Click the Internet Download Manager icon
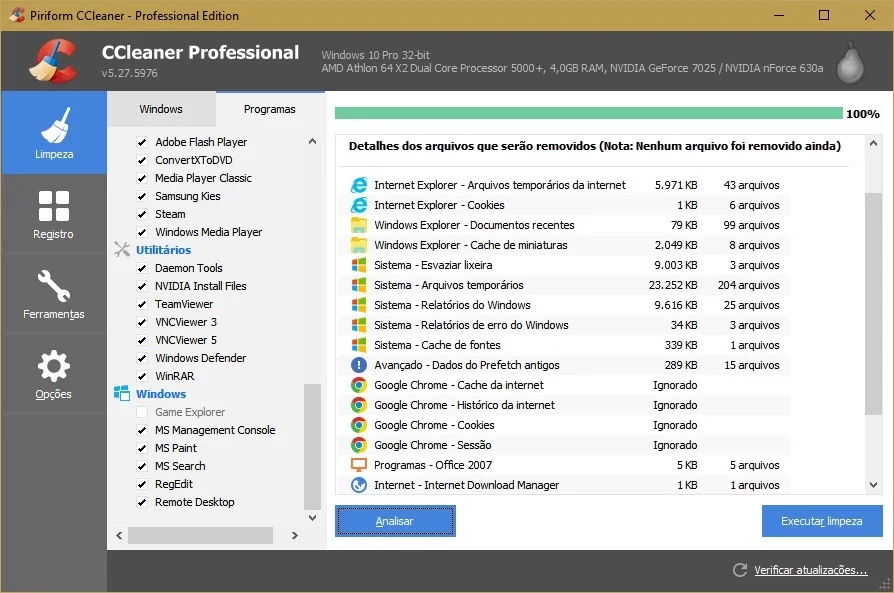 [x=359, y=485]
